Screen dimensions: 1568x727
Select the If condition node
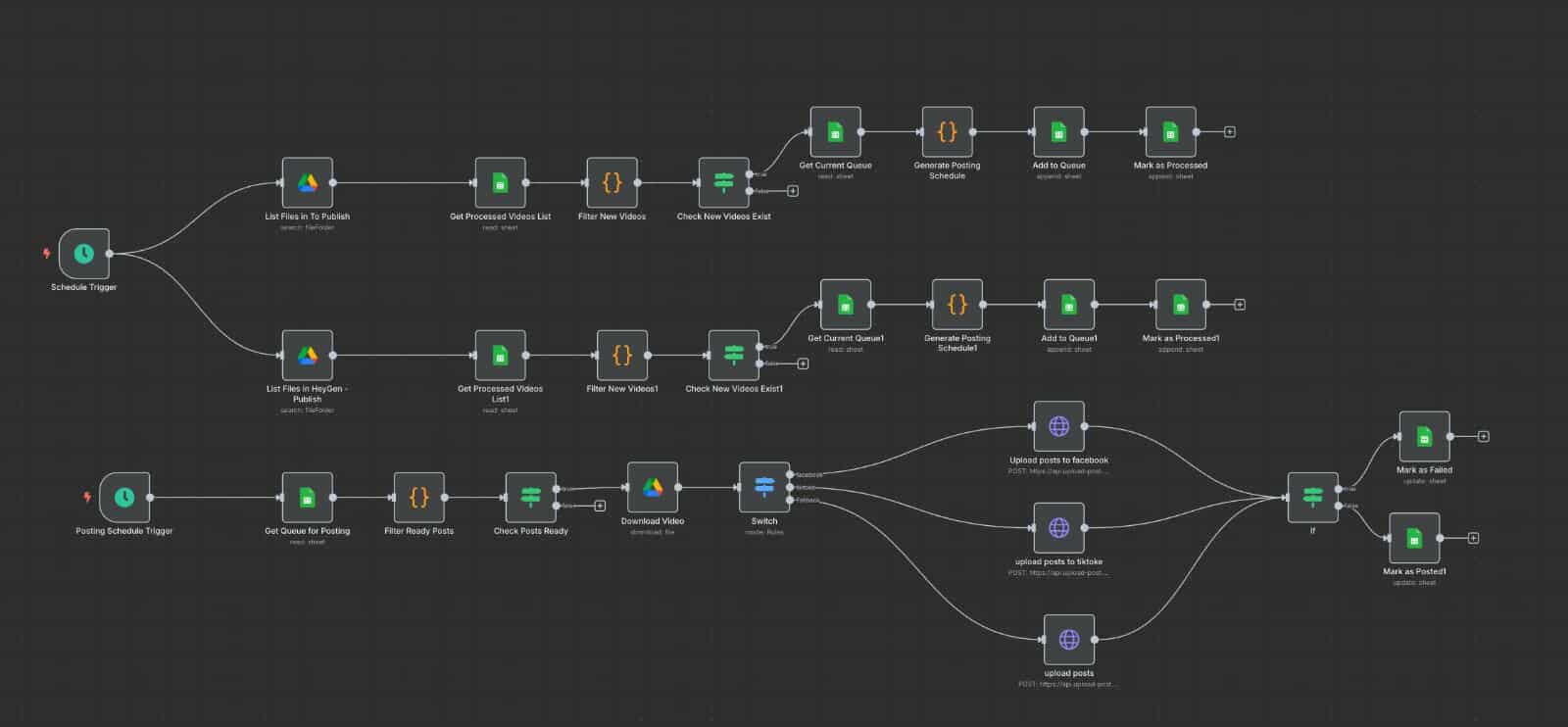pyautogui.click(x=1312, y=498)
